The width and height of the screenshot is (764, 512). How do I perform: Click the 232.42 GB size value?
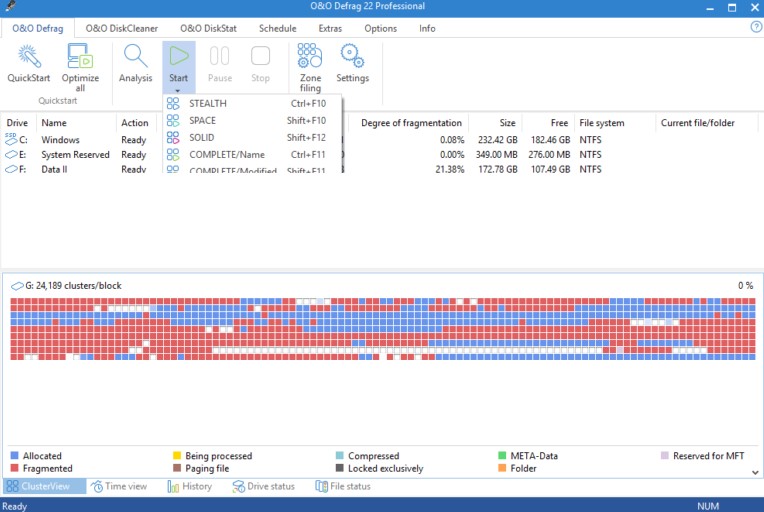[497, 140]
